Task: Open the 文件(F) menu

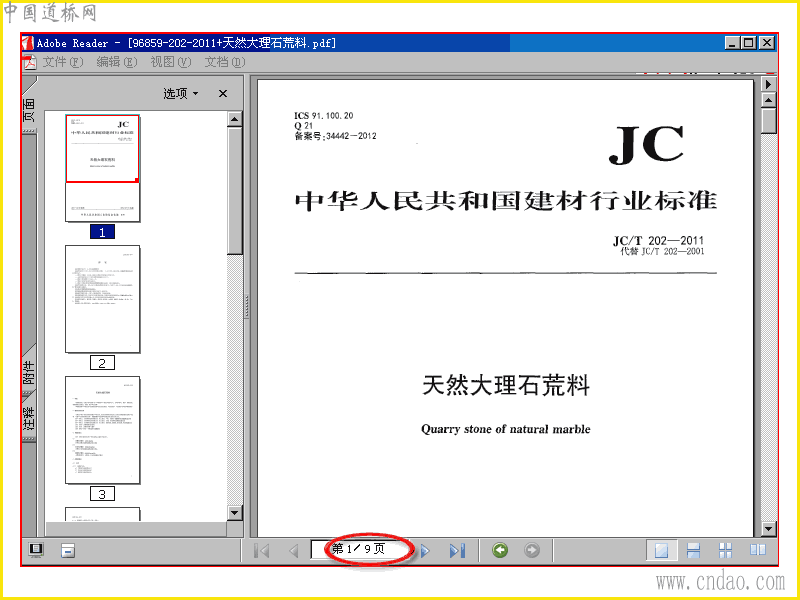Action: [63, 62]
